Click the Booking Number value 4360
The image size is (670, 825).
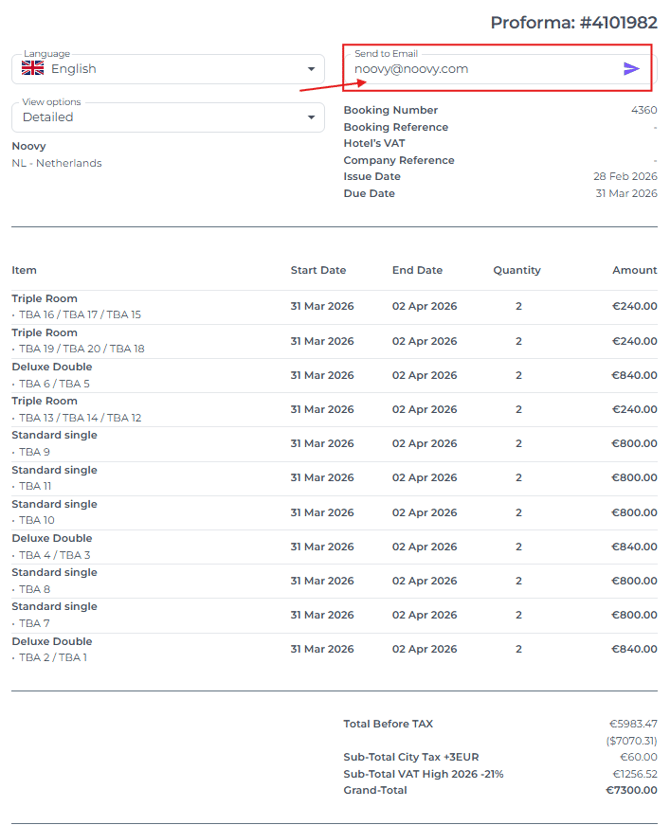tap(644, 110)
